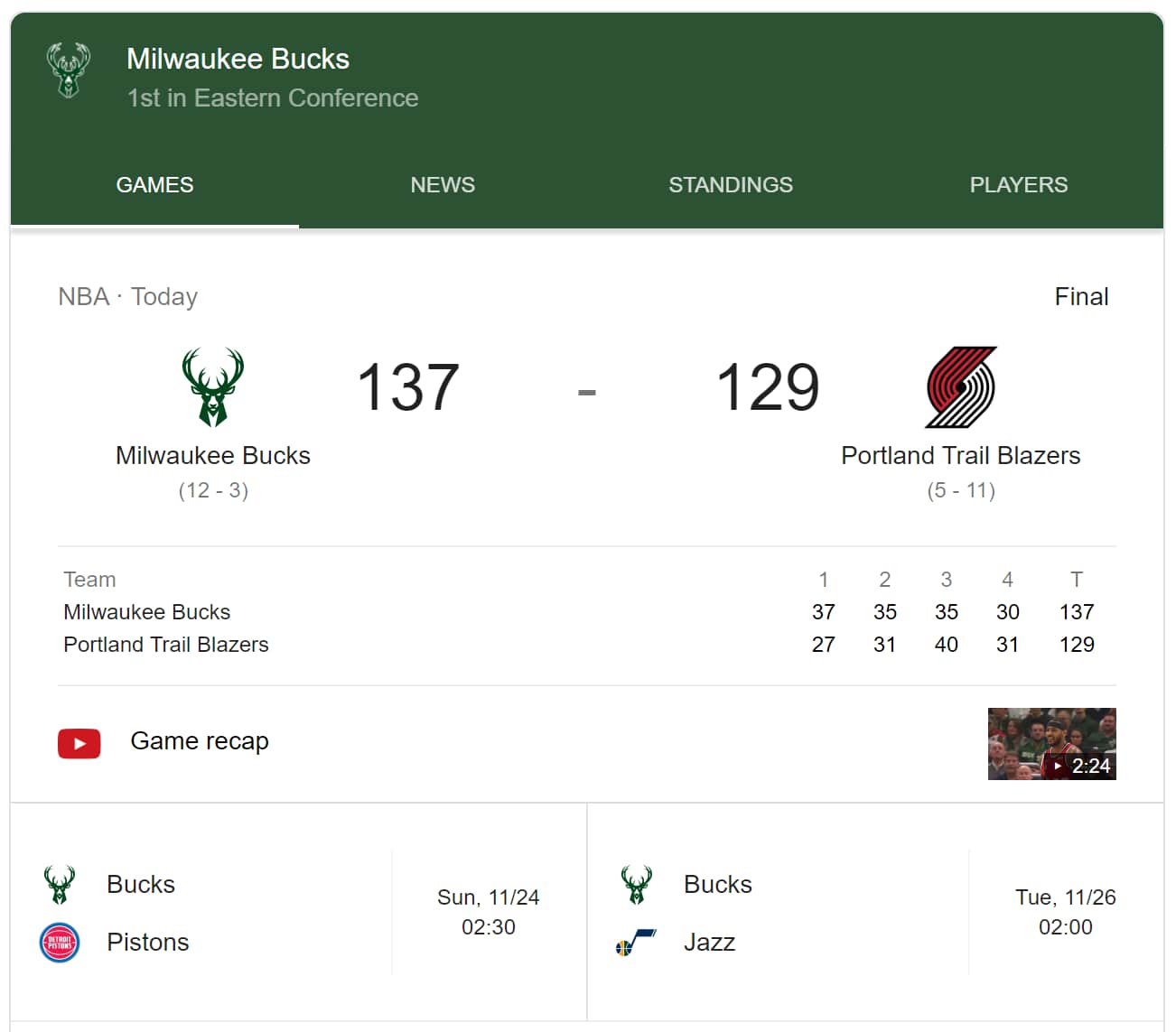Click the large Milwaukee Bucks logo beside score
Viewport: 1176px width, 1032px height.
pos(212,386)
